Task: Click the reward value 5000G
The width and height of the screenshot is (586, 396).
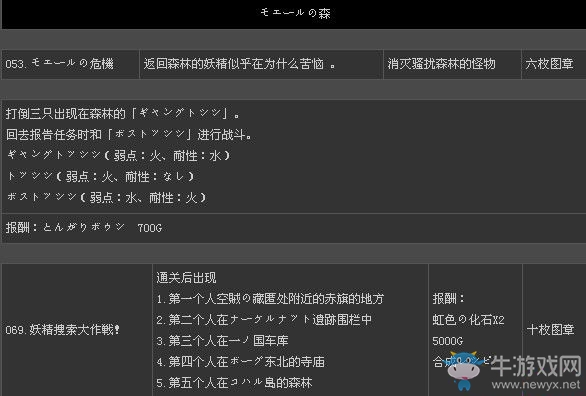Action: (447, 341)
